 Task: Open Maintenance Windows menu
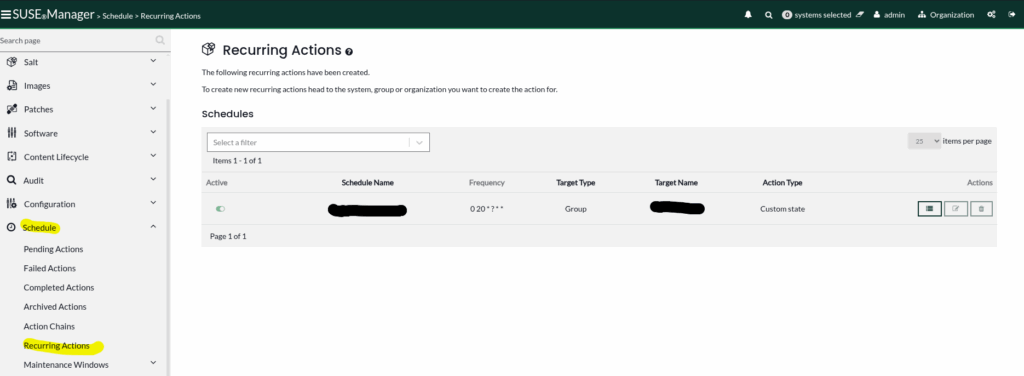point(66,365)
